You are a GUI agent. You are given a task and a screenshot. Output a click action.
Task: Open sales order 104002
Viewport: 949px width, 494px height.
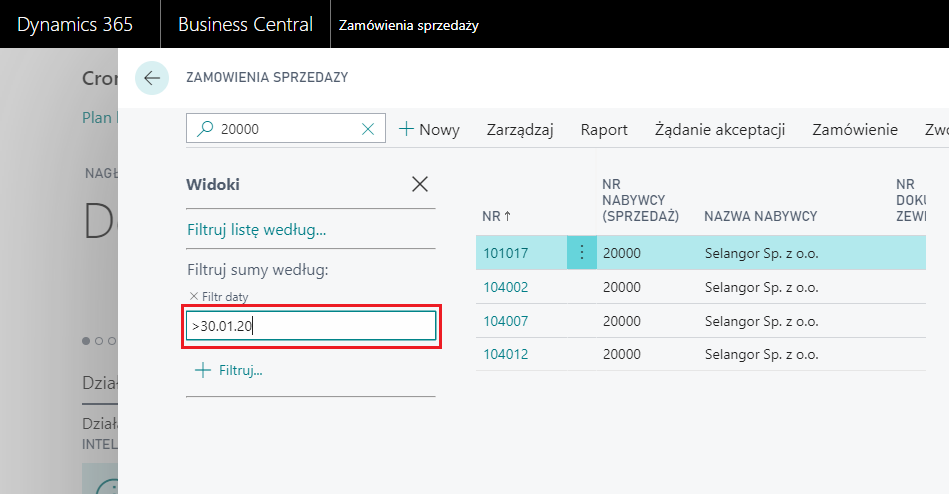[x=505, y=287]
